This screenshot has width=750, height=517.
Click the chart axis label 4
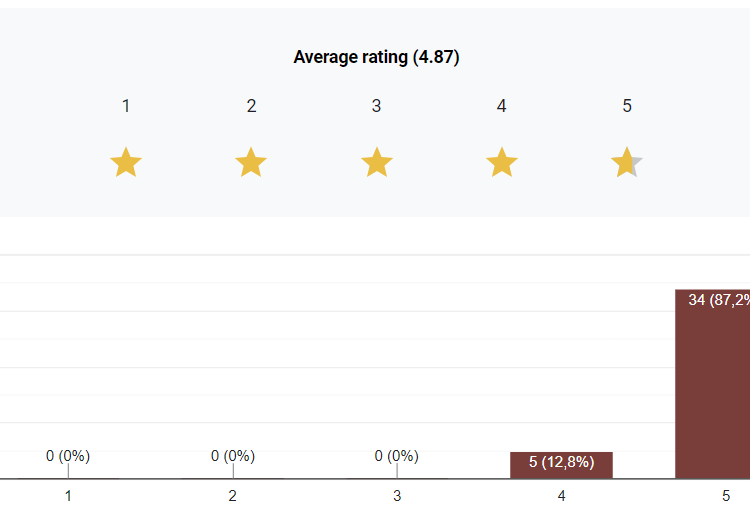561,496
